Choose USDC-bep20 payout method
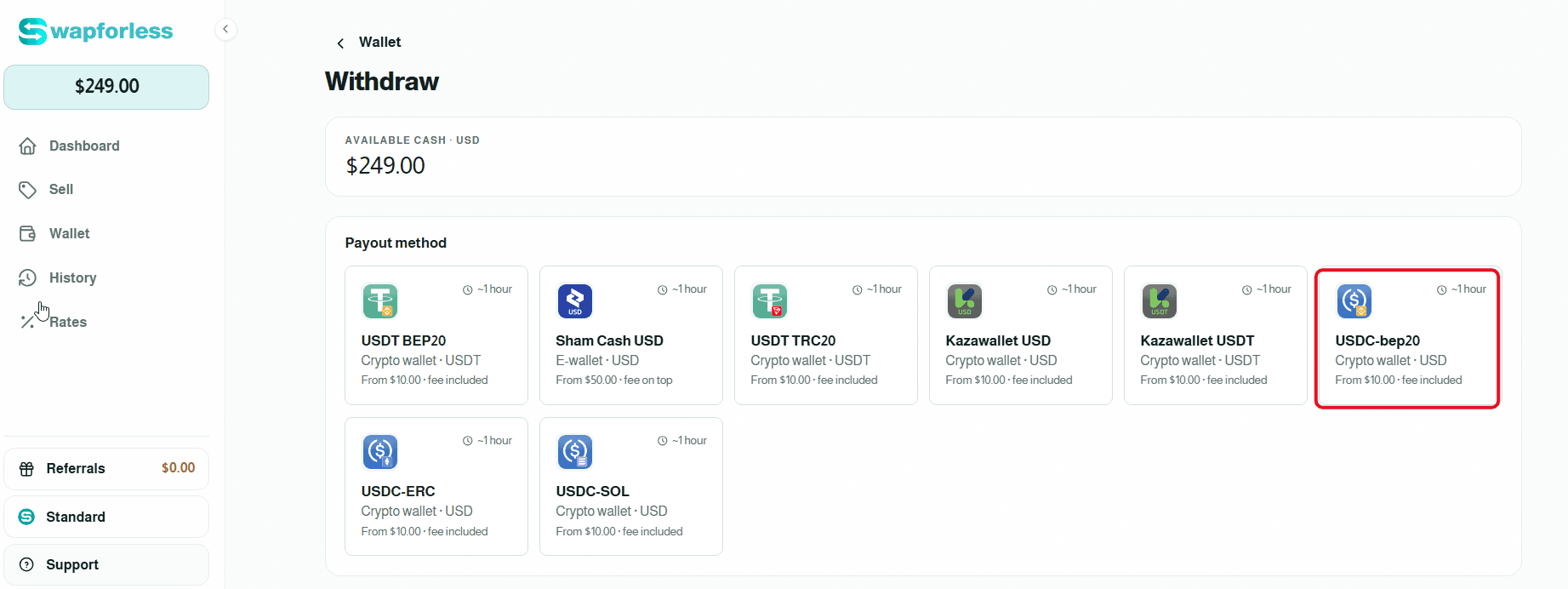The height and width of the screenshot is (589, 1568). point(1408,339)
